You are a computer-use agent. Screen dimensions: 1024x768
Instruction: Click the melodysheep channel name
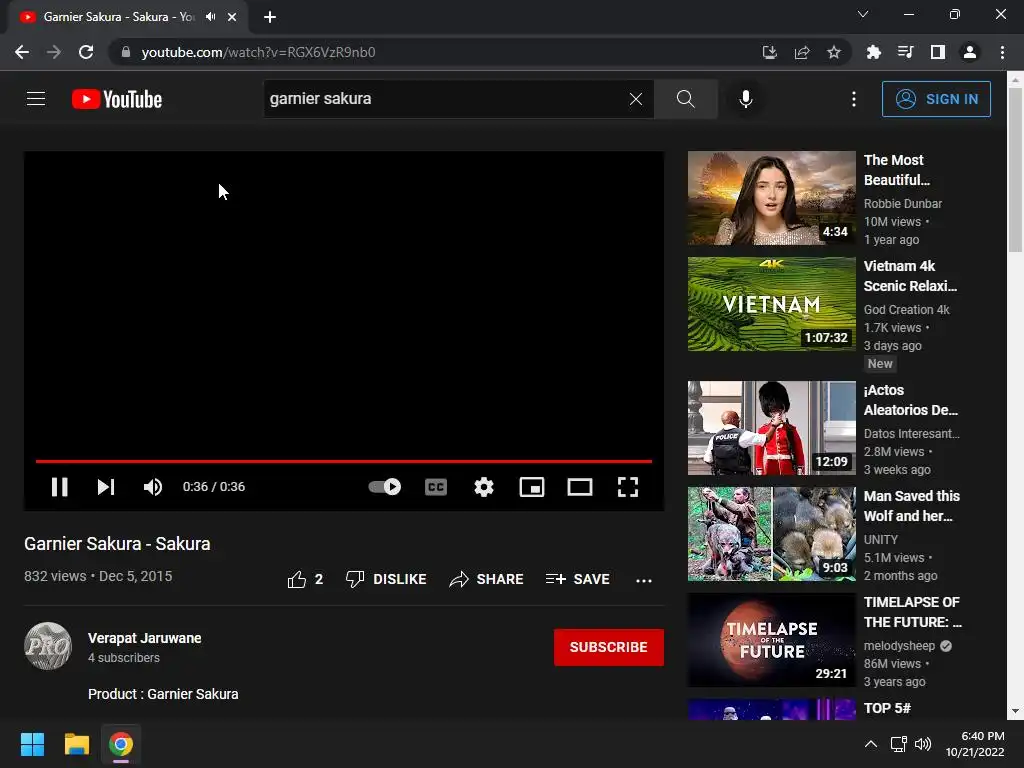pyautogui.click(x=899, y=645)
